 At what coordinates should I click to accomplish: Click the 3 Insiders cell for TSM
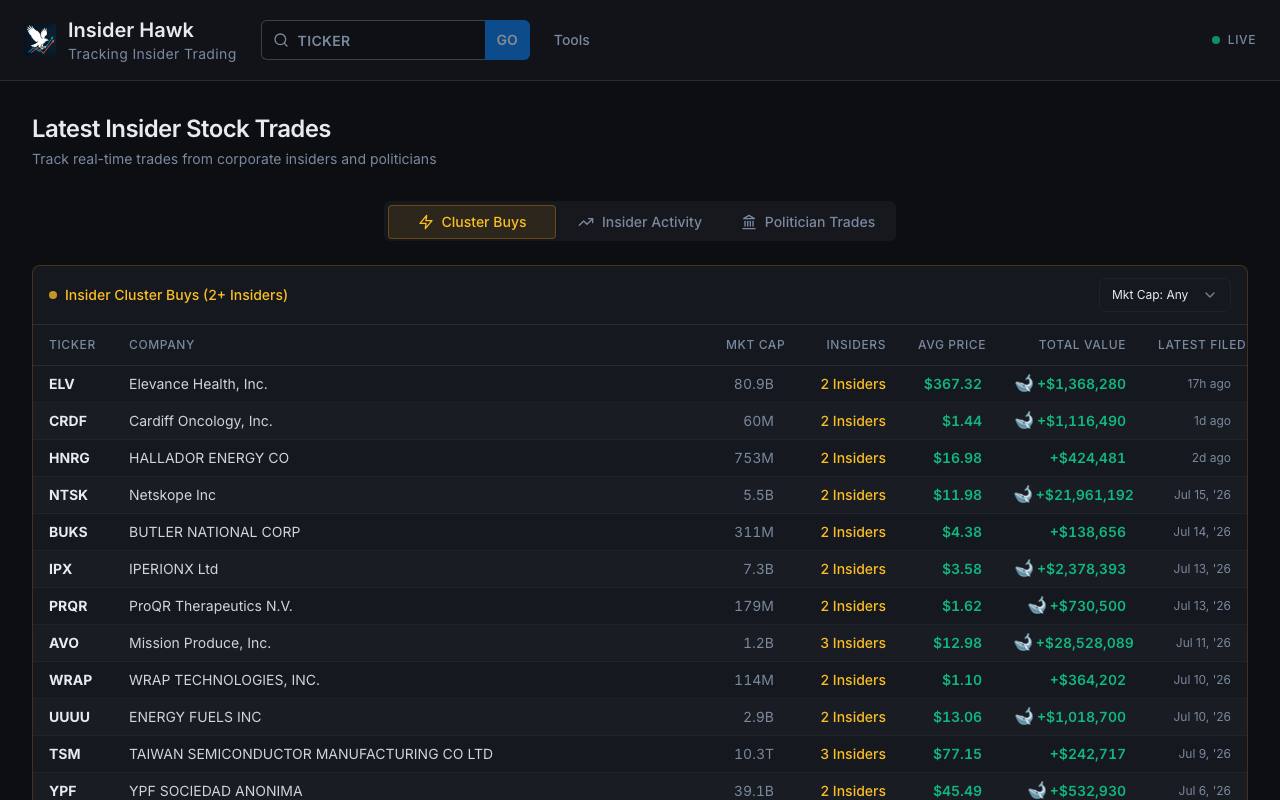coord(853,754)
